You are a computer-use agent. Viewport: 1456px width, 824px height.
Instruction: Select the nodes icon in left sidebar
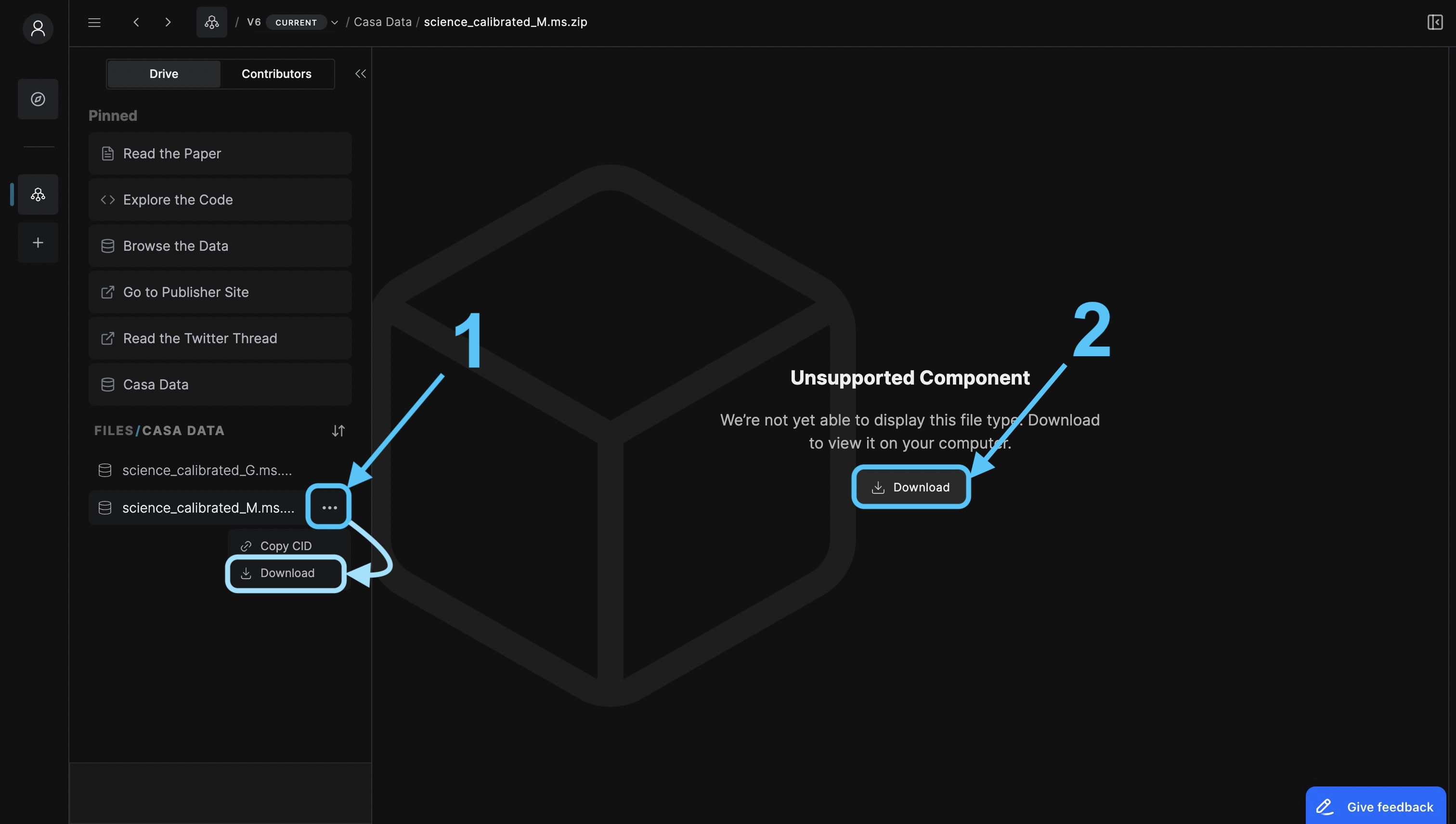click(x=38, y=194)
